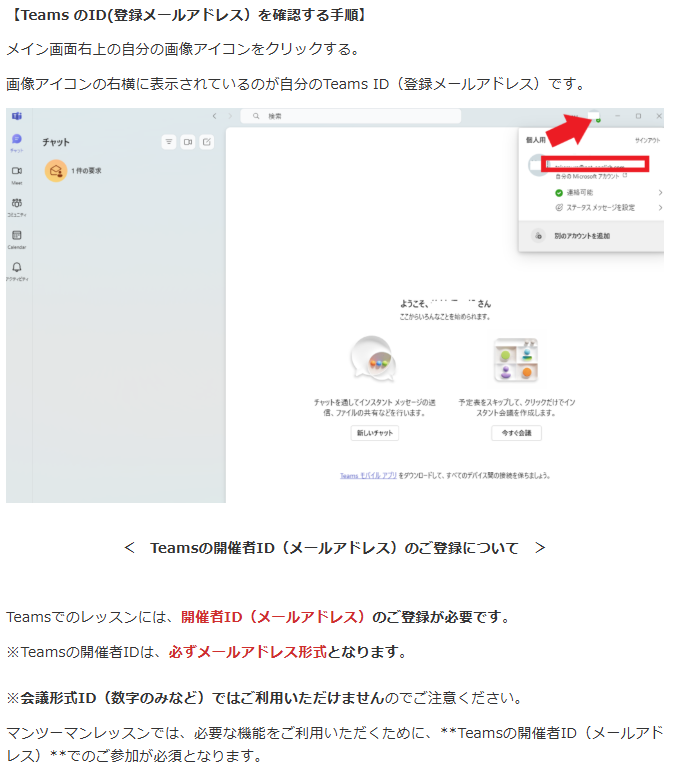Open the チャット tab in Teams sidebar
Viewport: 673px width, 769px height.
point(17,143)
